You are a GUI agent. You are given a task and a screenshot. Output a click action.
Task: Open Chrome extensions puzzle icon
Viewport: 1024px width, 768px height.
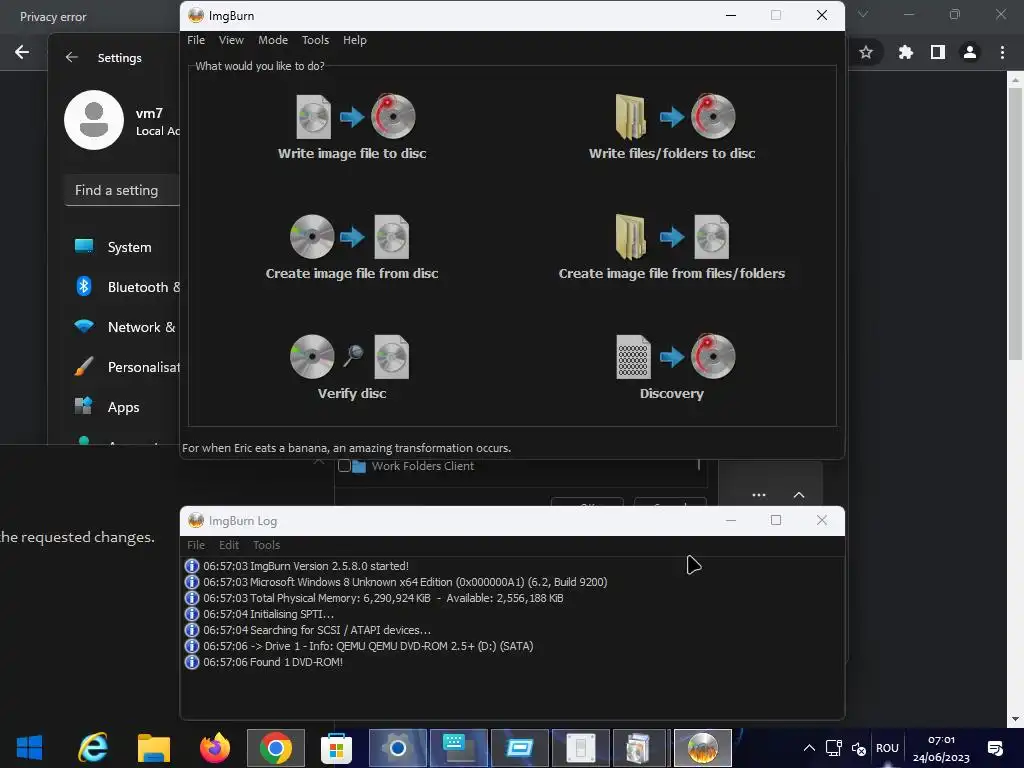tap(905, 52)
